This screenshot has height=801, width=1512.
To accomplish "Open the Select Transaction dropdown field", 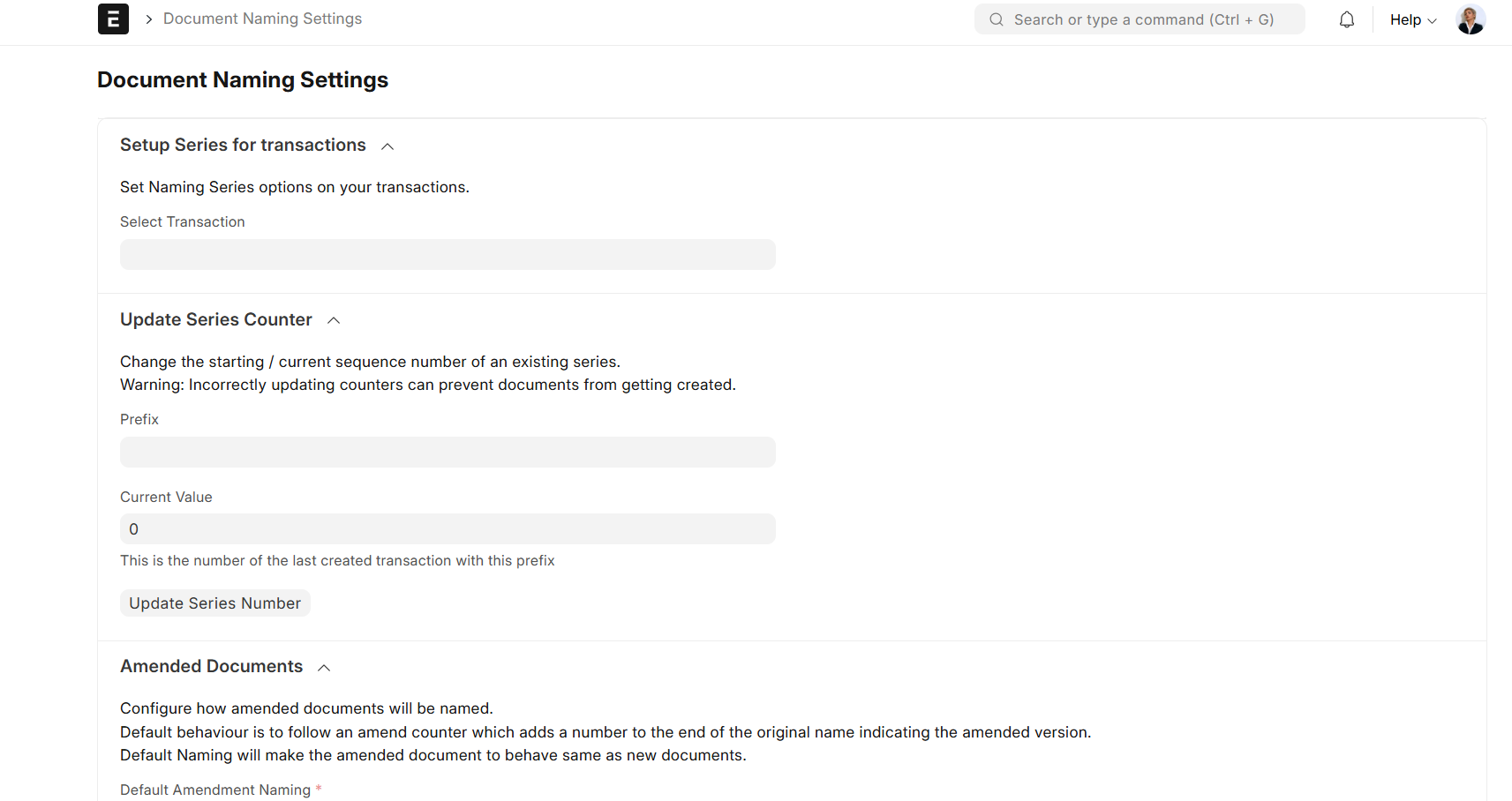I will [x=448, y=255].
